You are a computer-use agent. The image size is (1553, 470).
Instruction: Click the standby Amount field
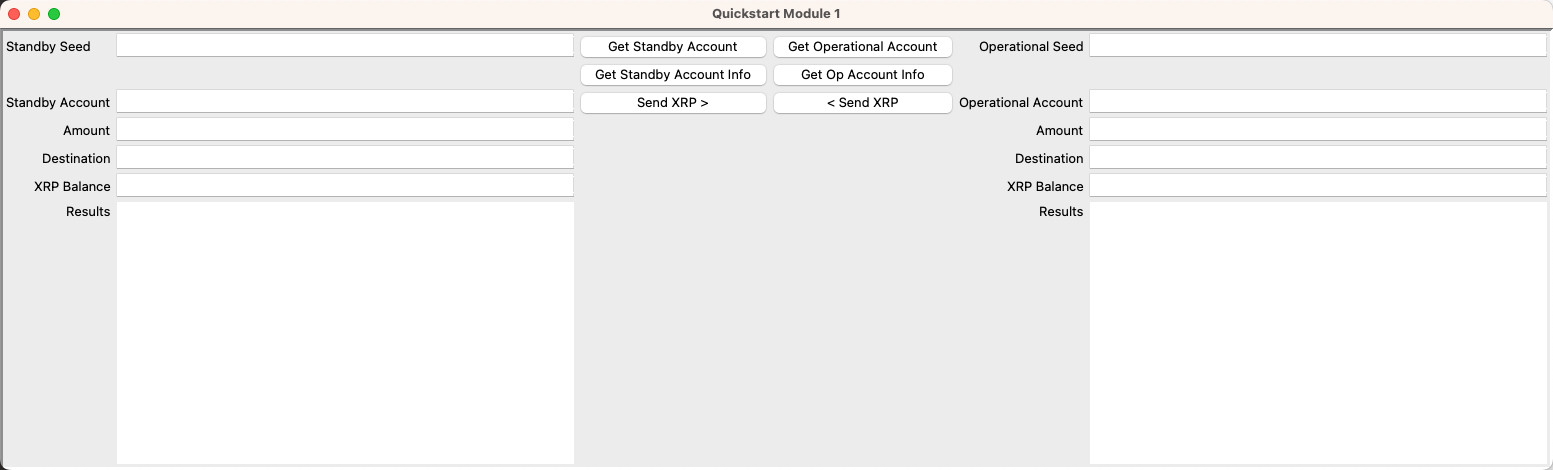(345, 130)
